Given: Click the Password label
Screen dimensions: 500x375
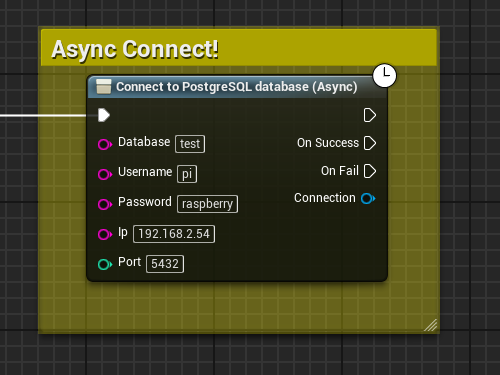Looking at the screenshot, I should point(145,202).
